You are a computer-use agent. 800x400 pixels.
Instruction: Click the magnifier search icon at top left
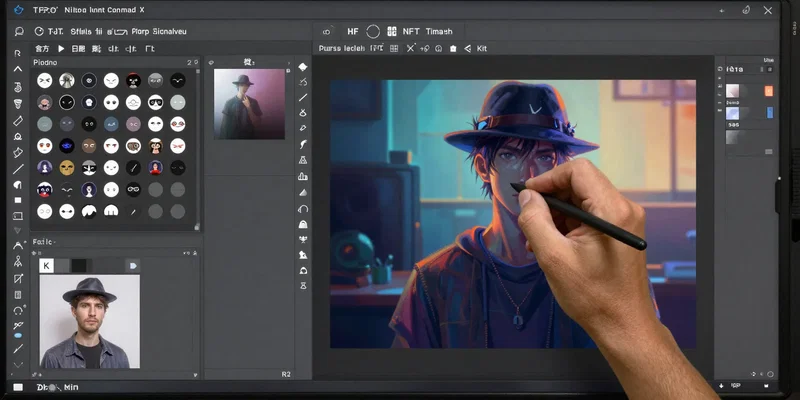pyautogui.click(x=19, y=32)
